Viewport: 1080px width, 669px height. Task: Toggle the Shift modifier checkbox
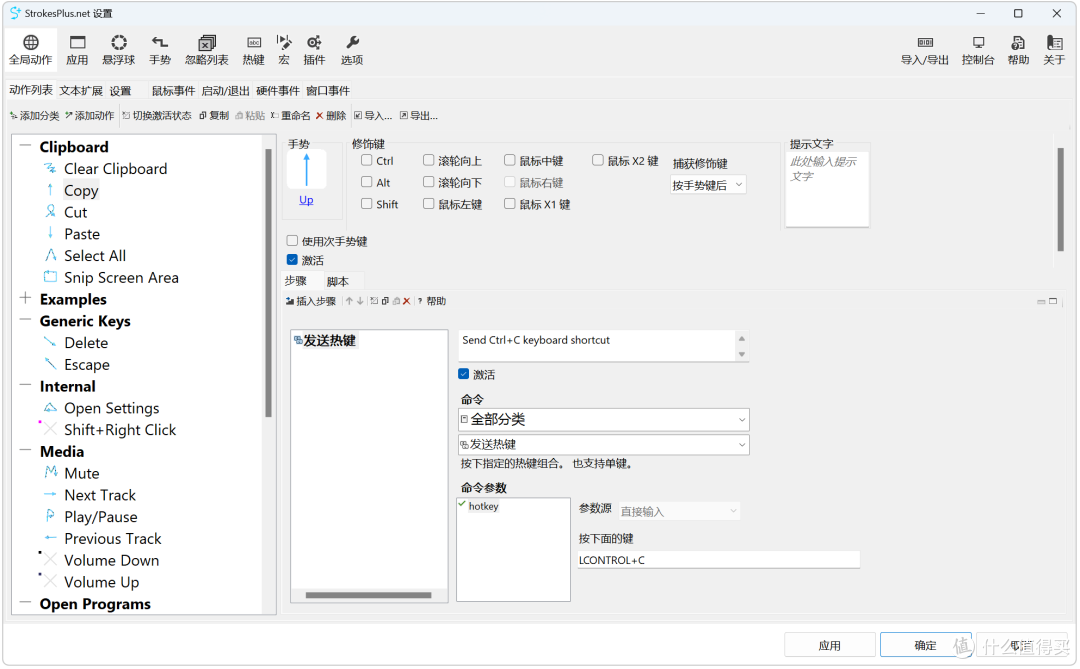click(x=367, y=204)
